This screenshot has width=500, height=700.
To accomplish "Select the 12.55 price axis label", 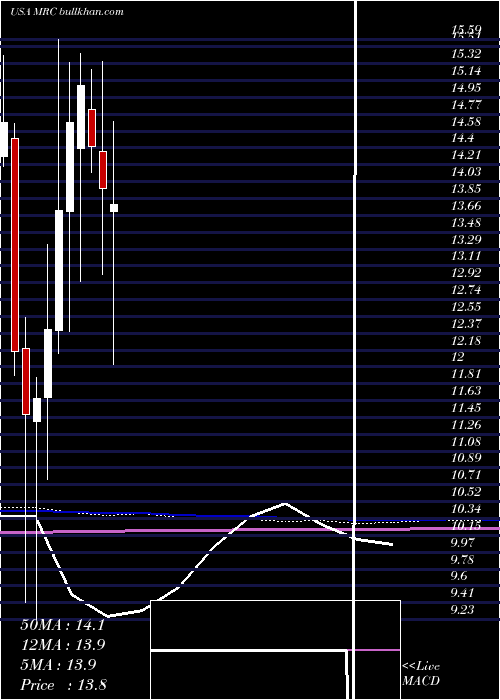I will (x=466, y=307).
